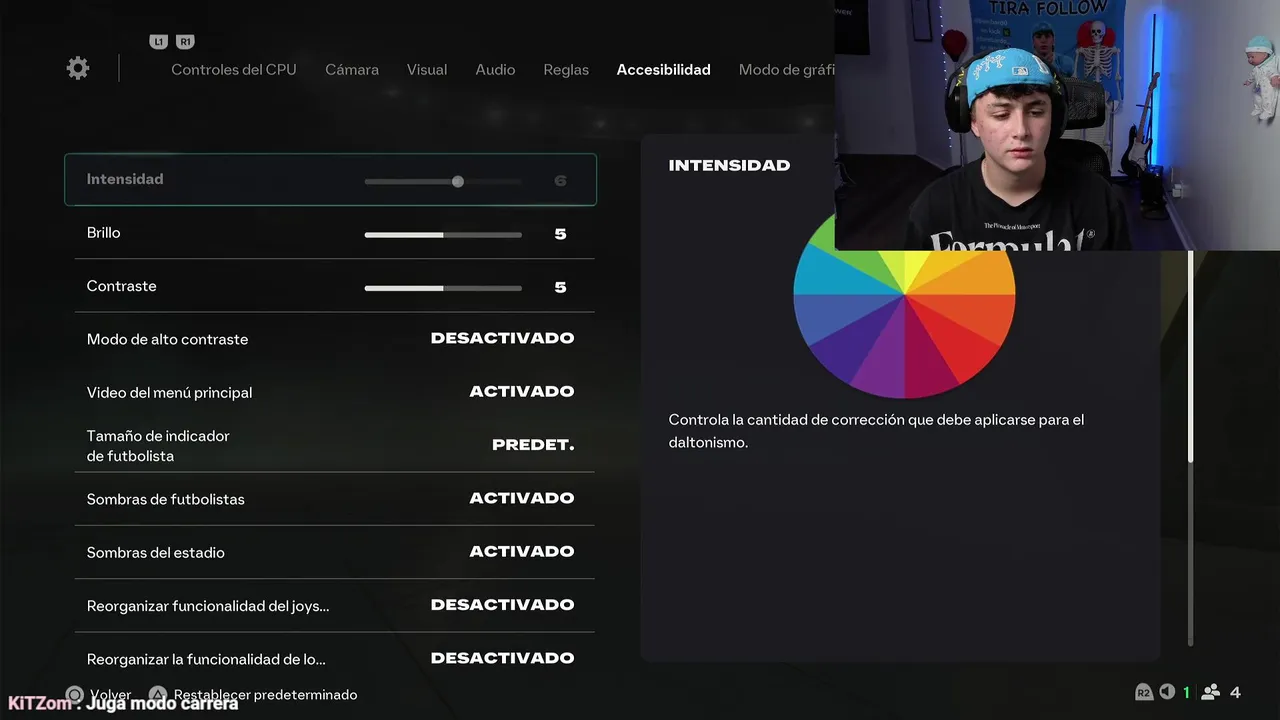Toggle Sombras del estadio setting
Screen dimensions: 1280x720
[335, 552]
